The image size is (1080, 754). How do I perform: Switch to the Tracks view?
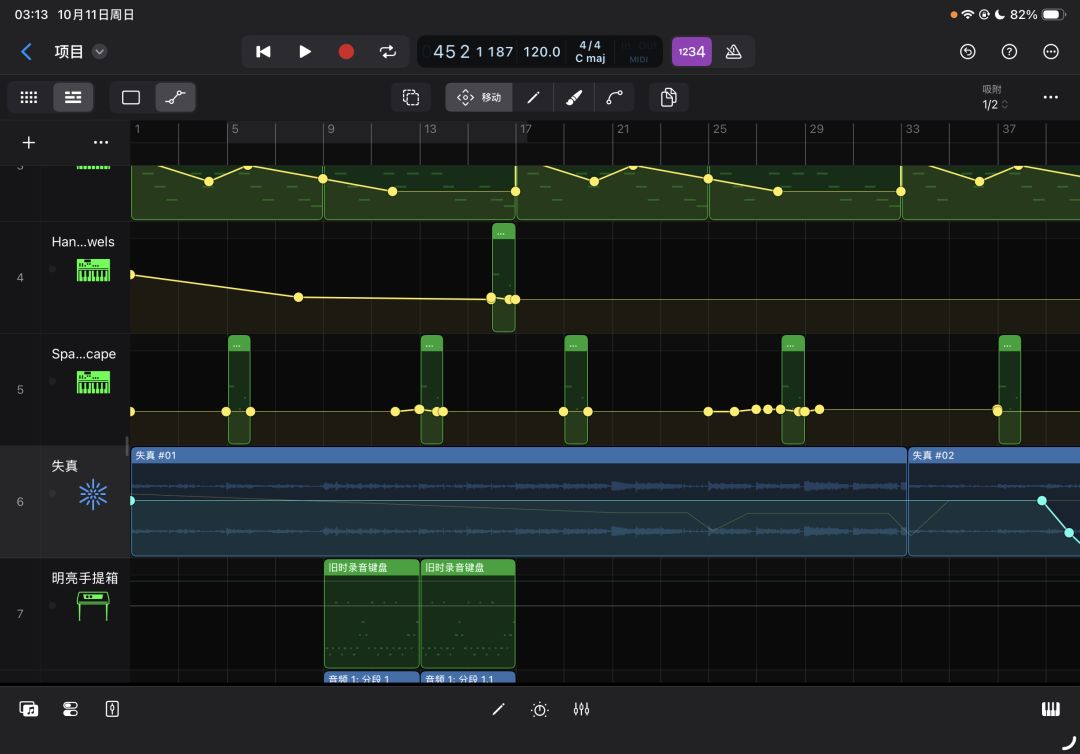pos(73,97)
